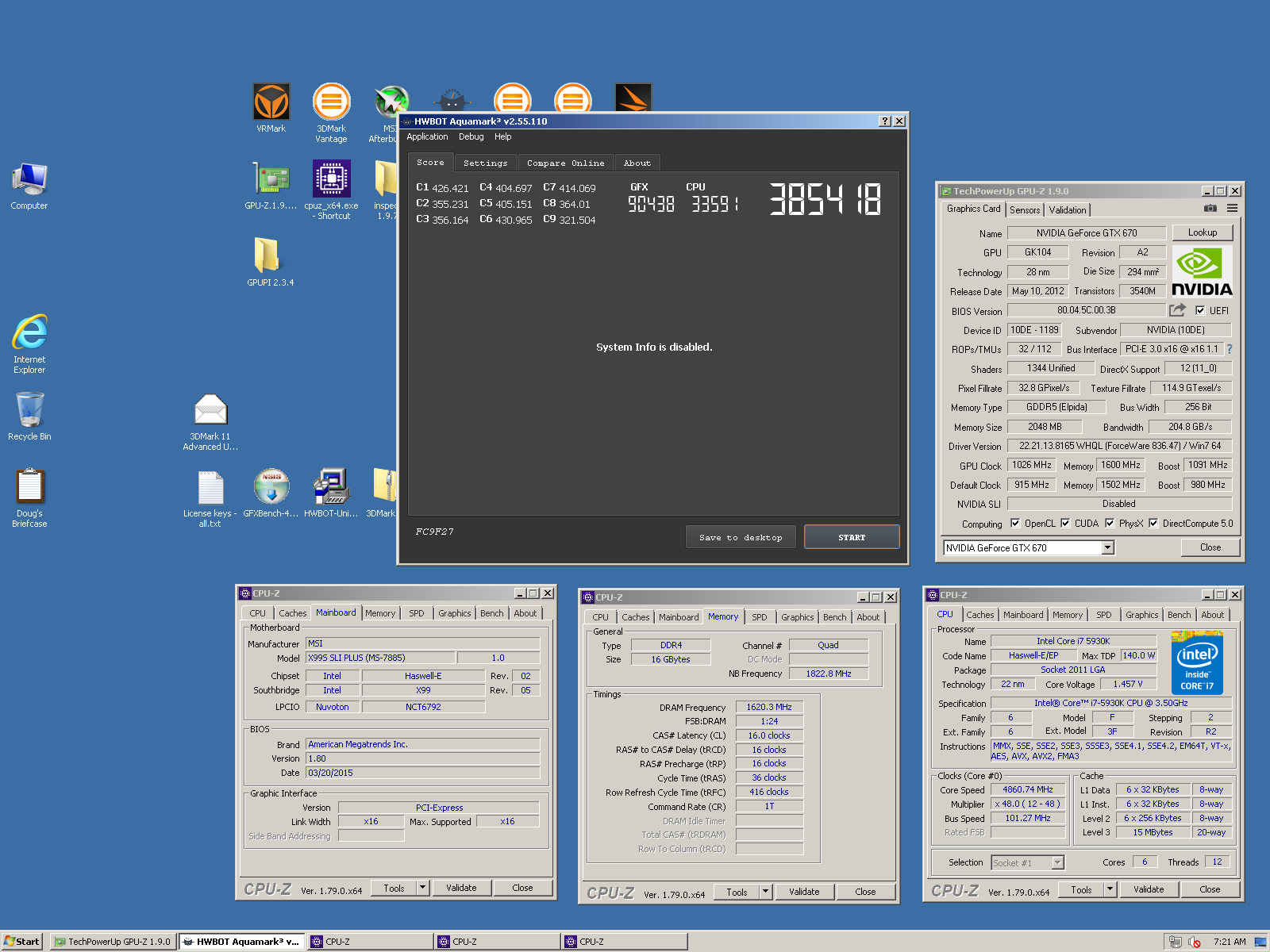This screenshot has height=952, width=1270.
Task: Open the Debug menu in Aquamark
Action: point(471,136)
